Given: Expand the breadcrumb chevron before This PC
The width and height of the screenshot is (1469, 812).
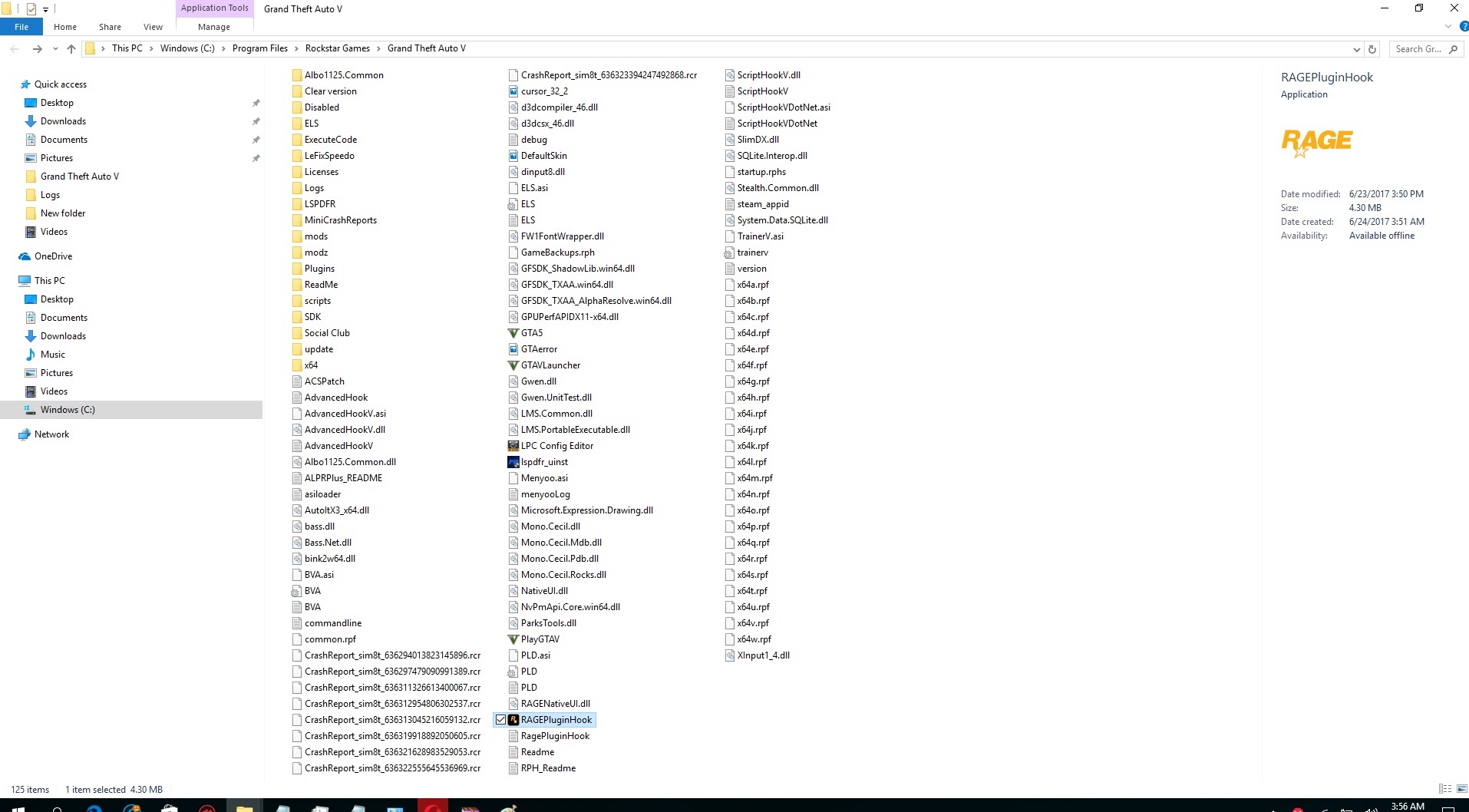Looking at the screenshot, I should click(x=103, y=48).
